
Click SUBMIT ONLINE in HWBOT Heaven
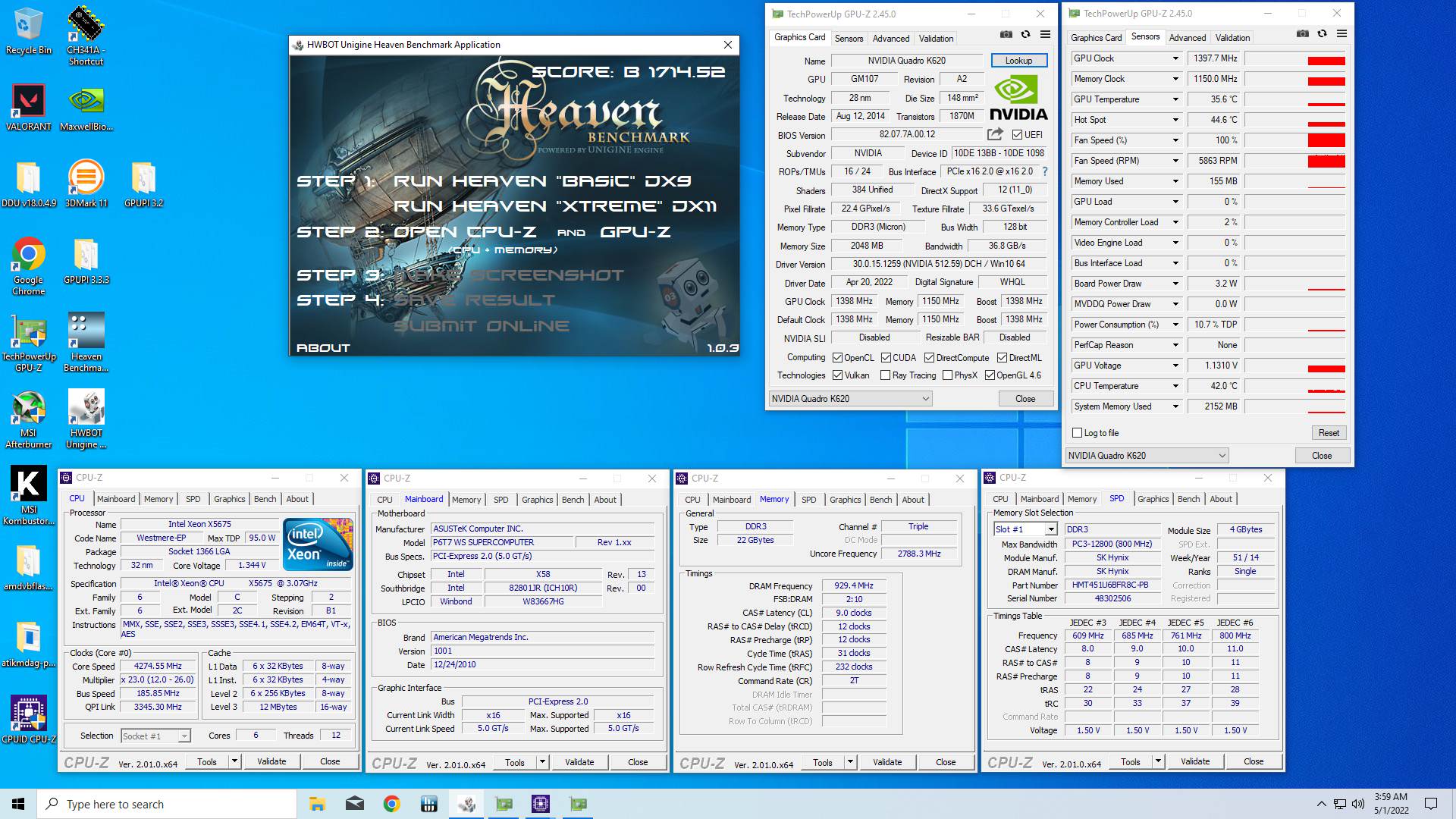[481, 326]
